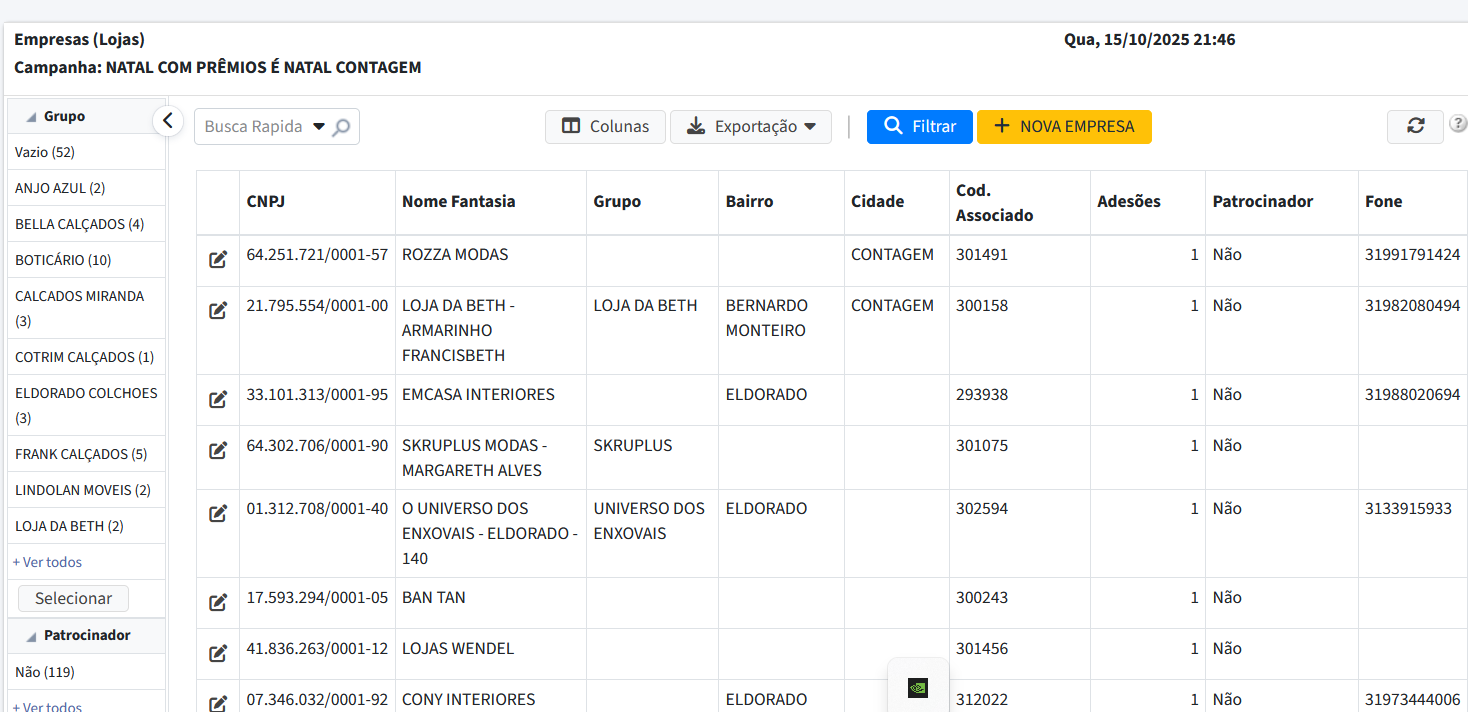Open edit icon for EMCASA INTERIORES row
The height and width of the screenshot is (712, 1468).
[x=218, y=400]
